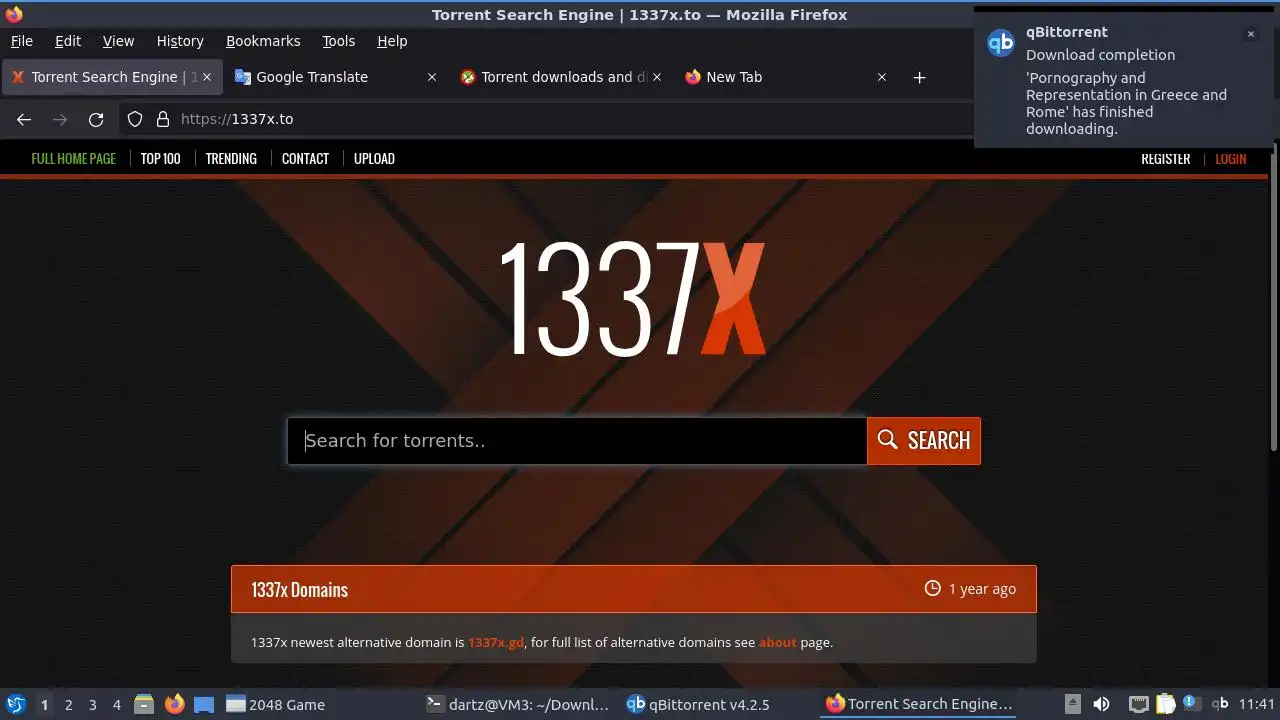Open the Tools menu
The height and width of the screenshot is (720, 1280).
click(x=338, y=41)
